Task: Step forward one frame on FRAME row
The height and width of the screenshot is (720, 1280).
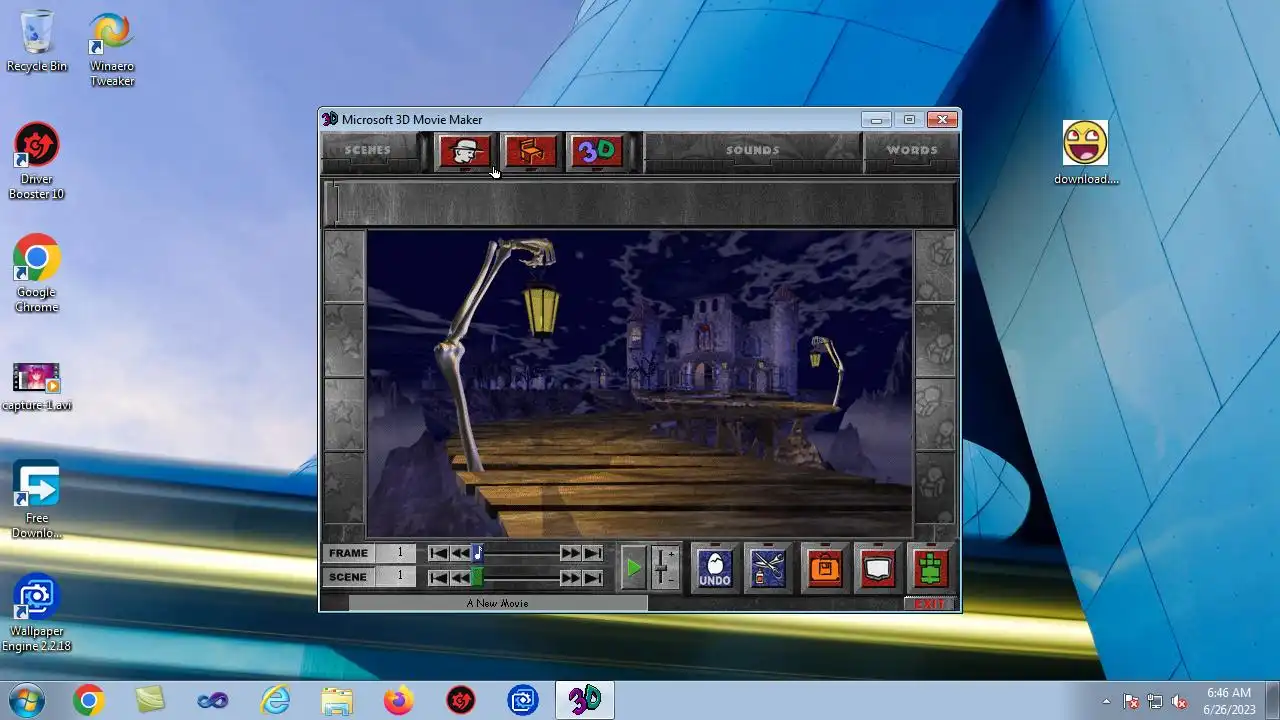Action: [570, 553]
